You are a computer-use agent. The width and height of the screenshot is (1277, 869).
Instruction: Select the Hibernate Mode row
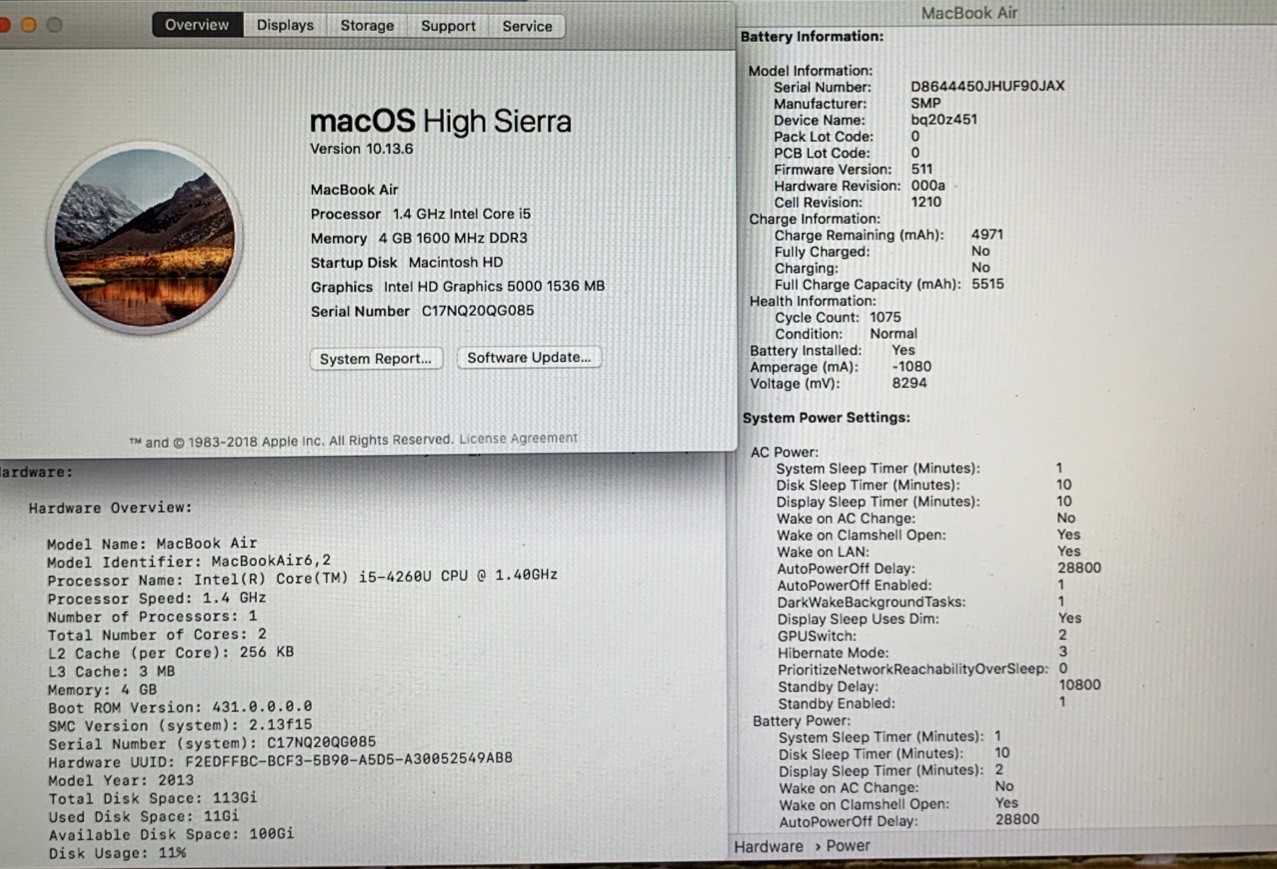point(923,652)
